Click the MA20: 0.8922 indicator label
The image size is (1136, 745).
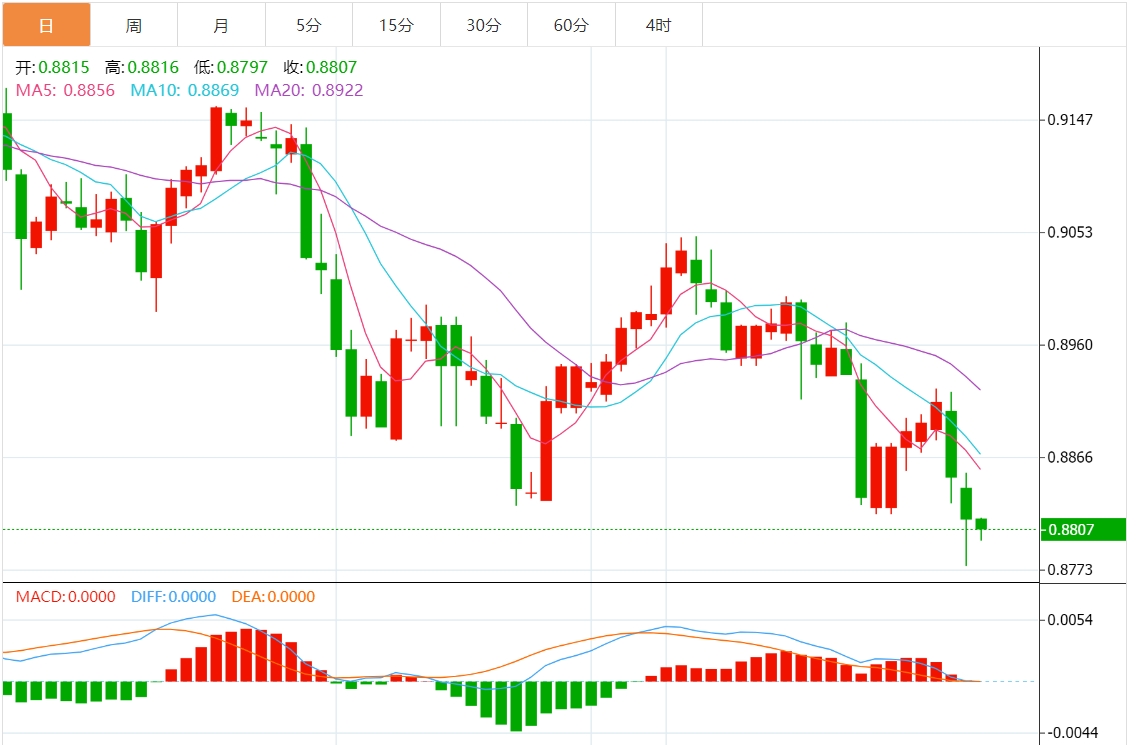pyautogui.click(x=309, y=91)
